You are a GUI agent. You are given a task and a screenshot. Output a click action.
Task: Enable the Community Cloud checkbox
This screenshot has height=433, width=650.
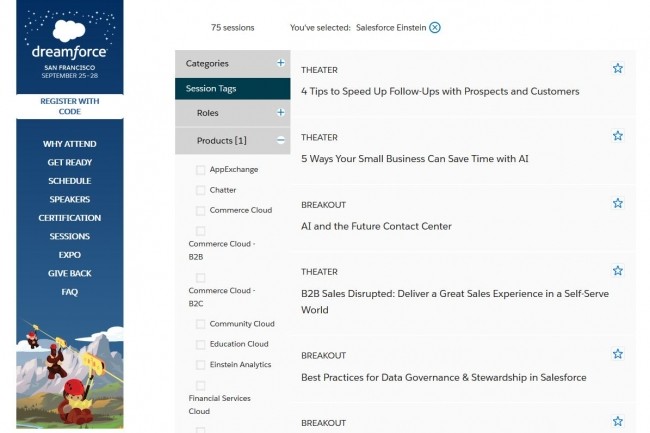[x=200, y=324]
